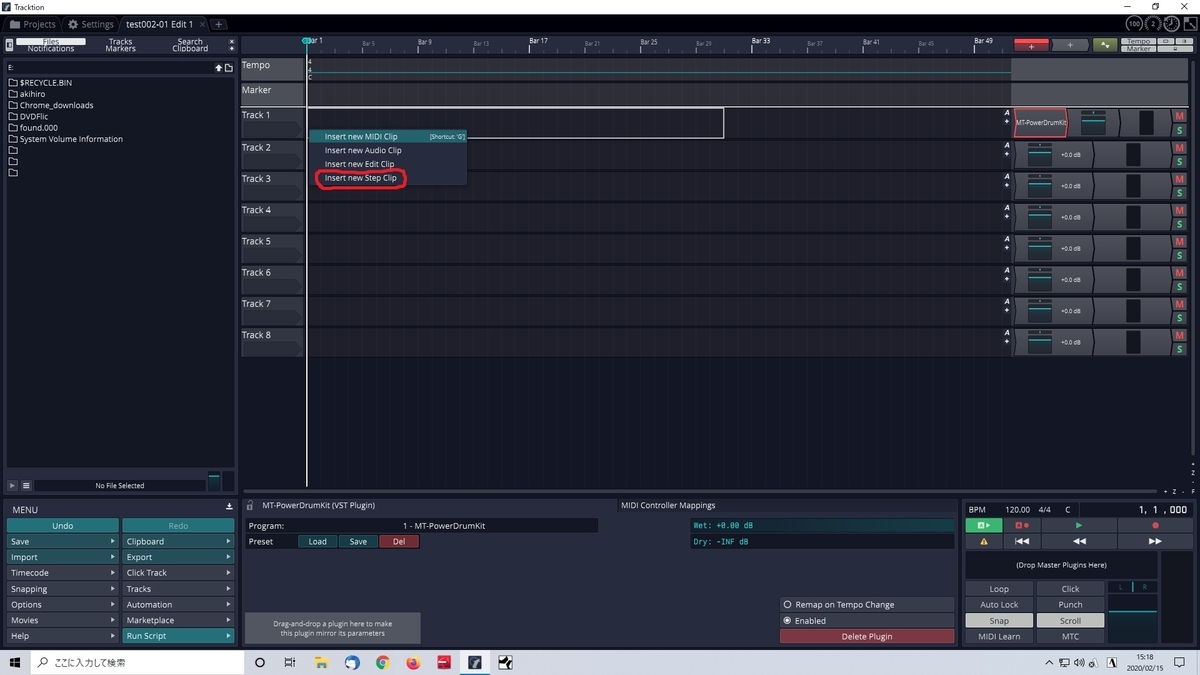Screen dimensions: 1200x675
Task: Return to start with skip-back button
Action: (1022, 541)
